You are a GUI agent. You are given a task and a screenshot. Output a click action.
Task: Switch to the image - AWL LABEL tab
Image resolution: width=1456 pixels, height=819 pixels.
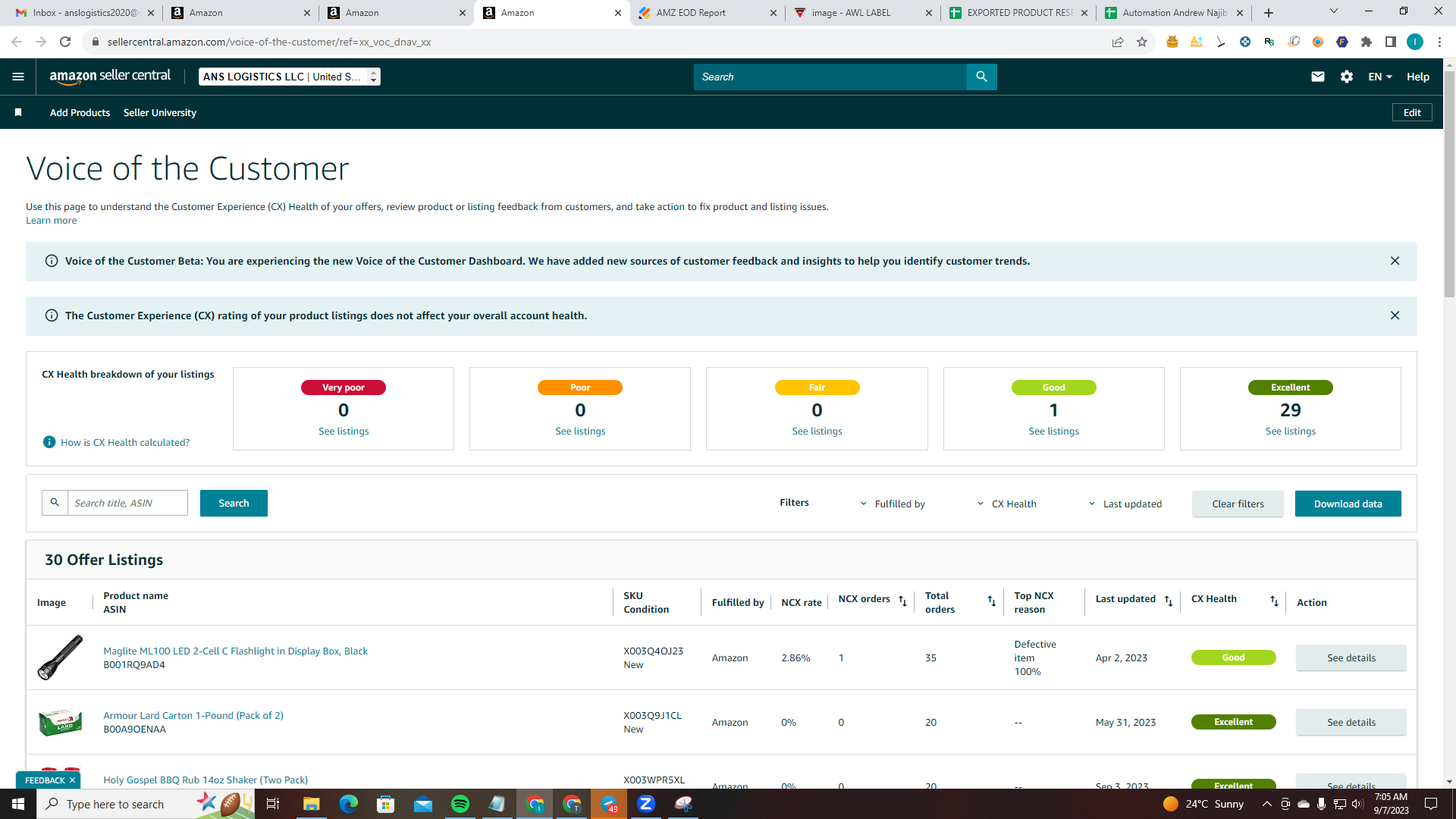[863, 13]
